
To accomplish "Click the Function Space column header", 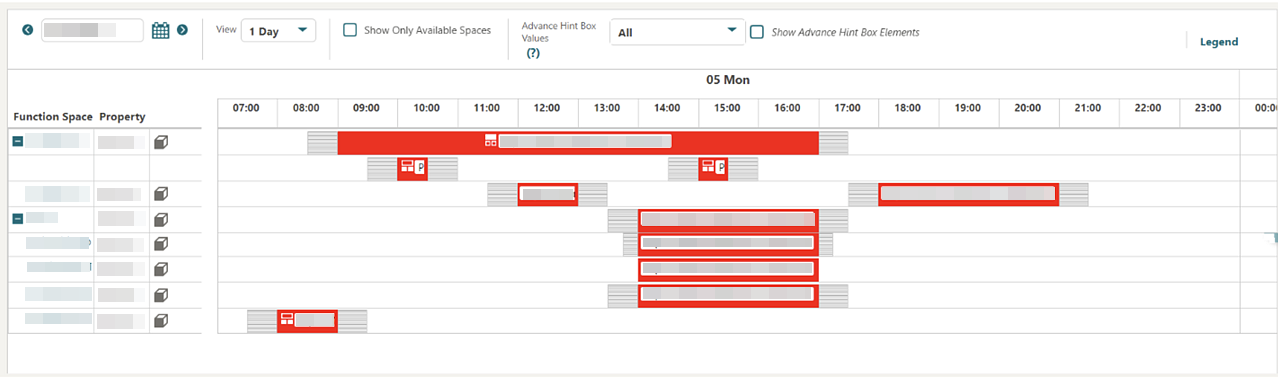I will (53, 117).
